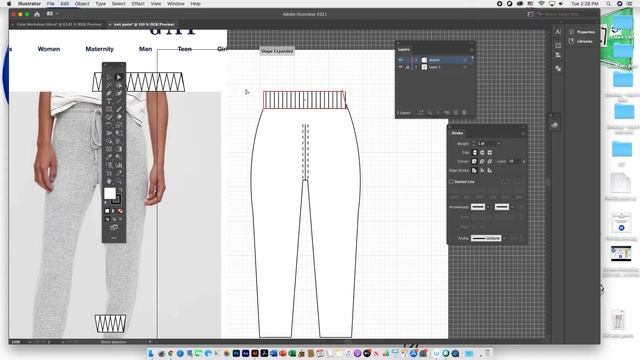Screen dimensions: 640x360
Task: Click the stroke Weight stepper arrows
Action: (x=473, y=143)
